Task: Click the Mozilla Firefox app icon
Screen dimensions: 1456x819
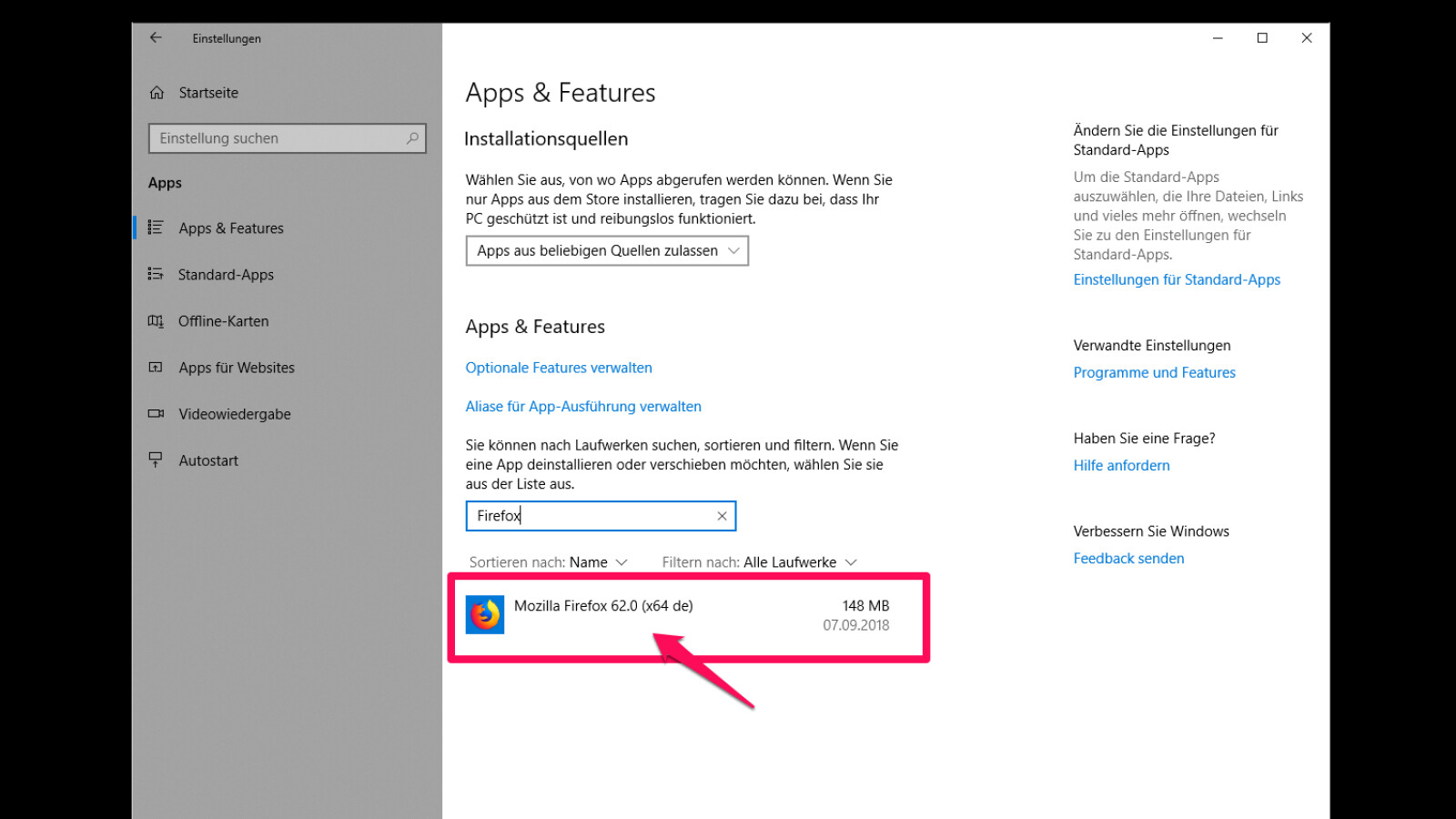Action: pyautogui.click(x=485, y=615)
